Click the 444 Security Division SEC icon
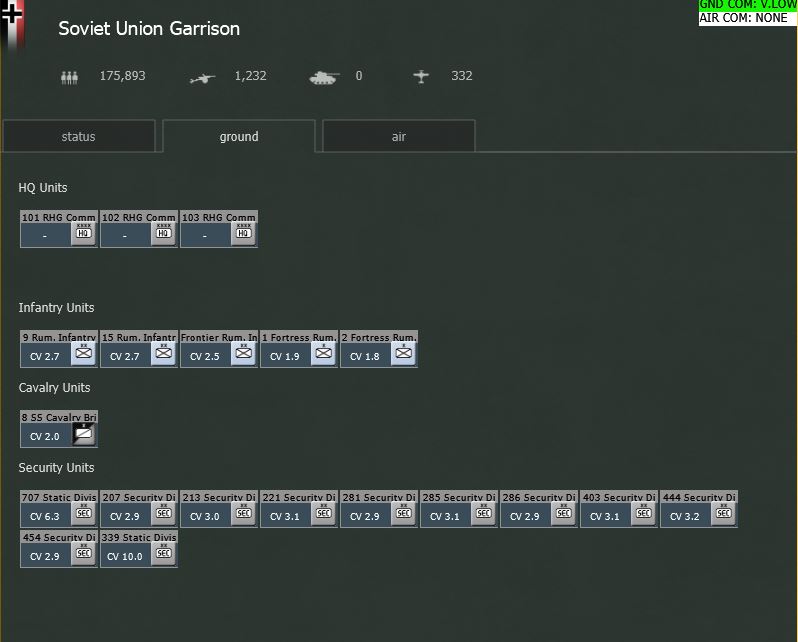 723,513
